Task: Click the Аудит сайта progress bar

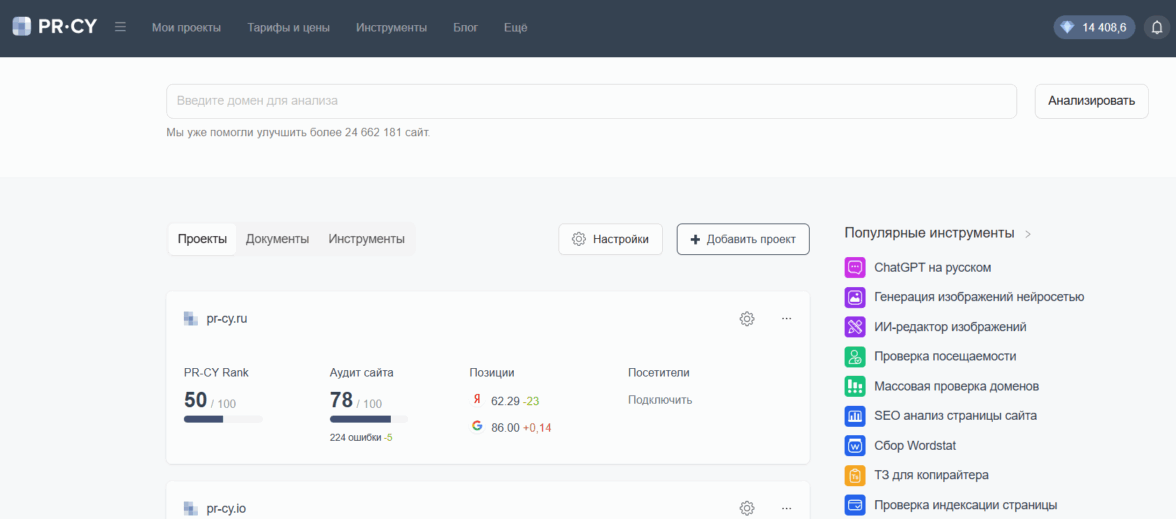Action: (x=368, y=419)
